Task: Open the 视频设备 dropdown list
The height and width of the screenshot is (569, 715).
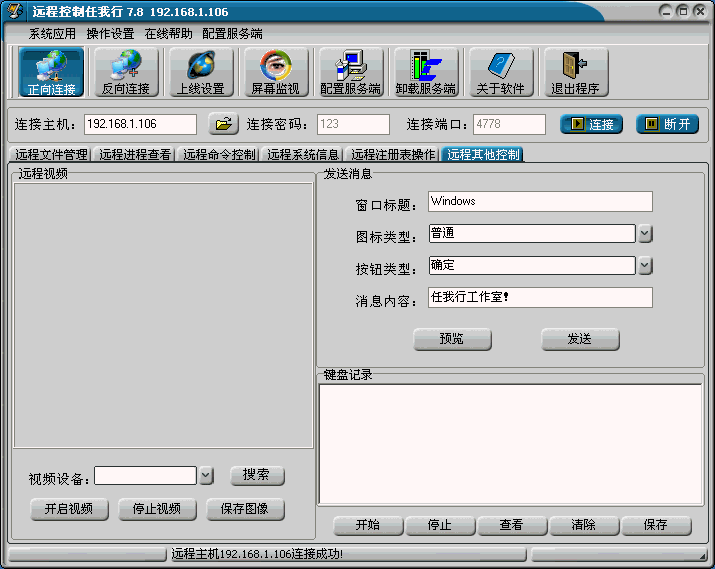Action: point(206,476)
